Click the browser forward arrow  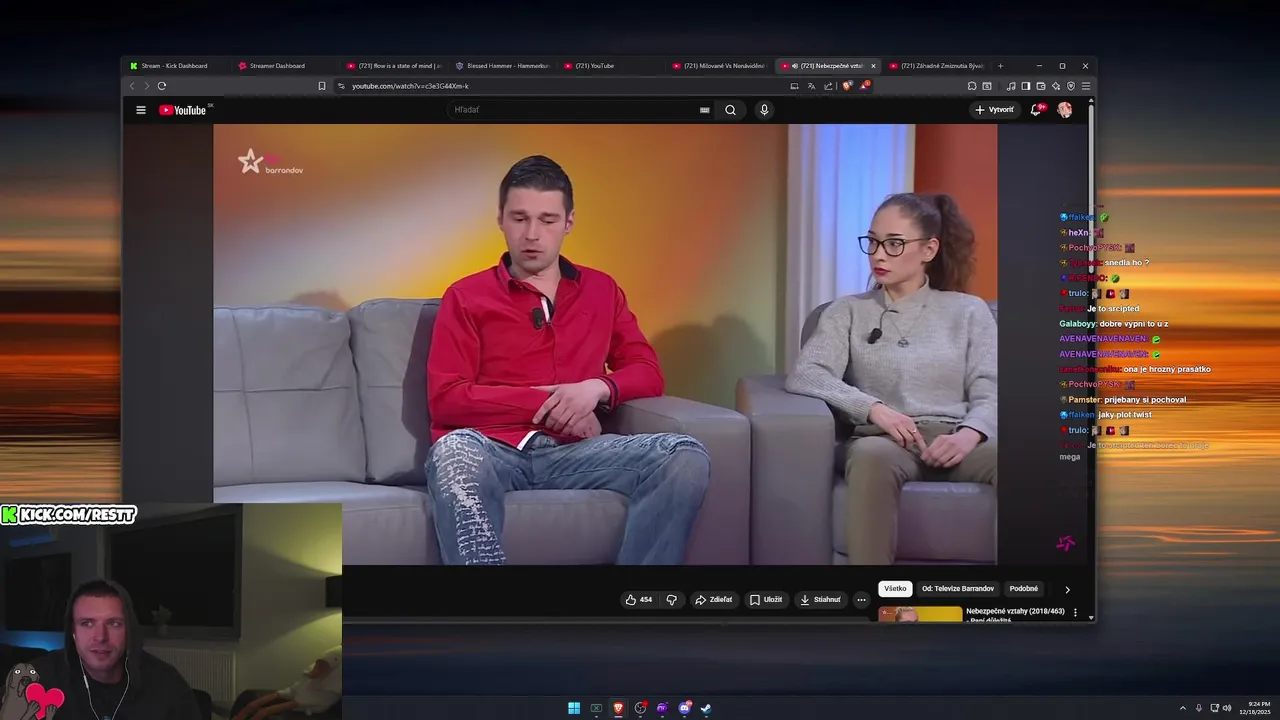point(146,86)
